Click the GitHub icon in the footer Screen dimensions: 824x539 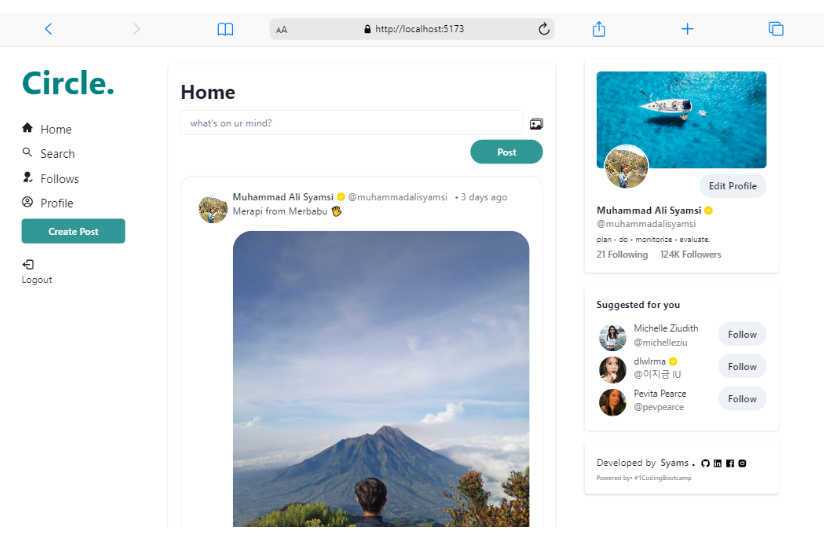click(x=705, y=463)
